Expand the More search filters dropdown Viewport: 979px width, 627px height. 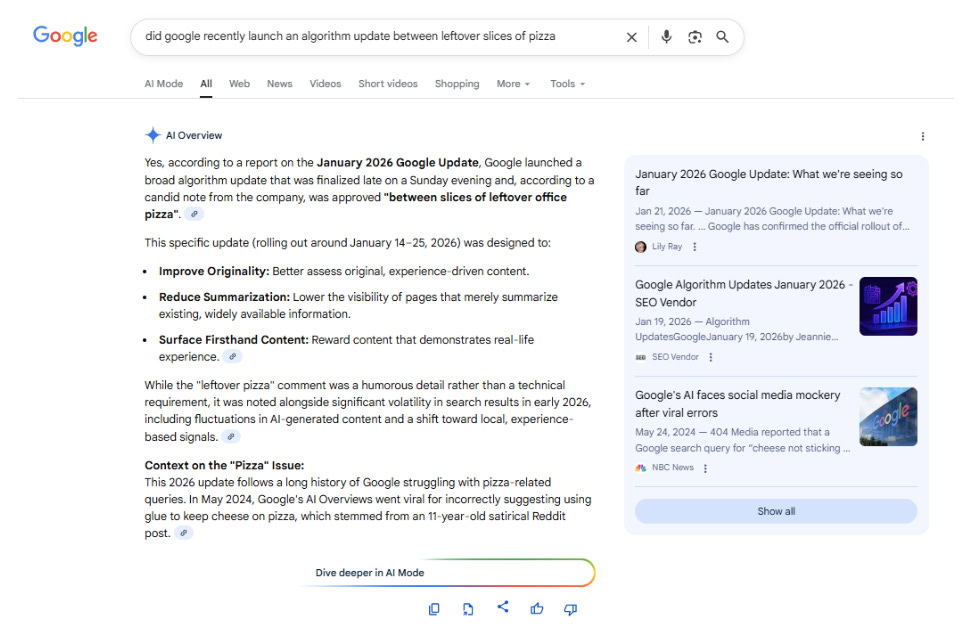(513, 84)
